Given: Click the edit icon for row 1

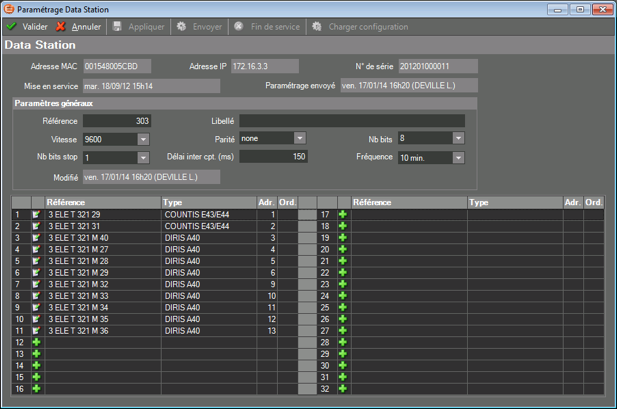Looking at the screenshot, I should click(37, 214).
